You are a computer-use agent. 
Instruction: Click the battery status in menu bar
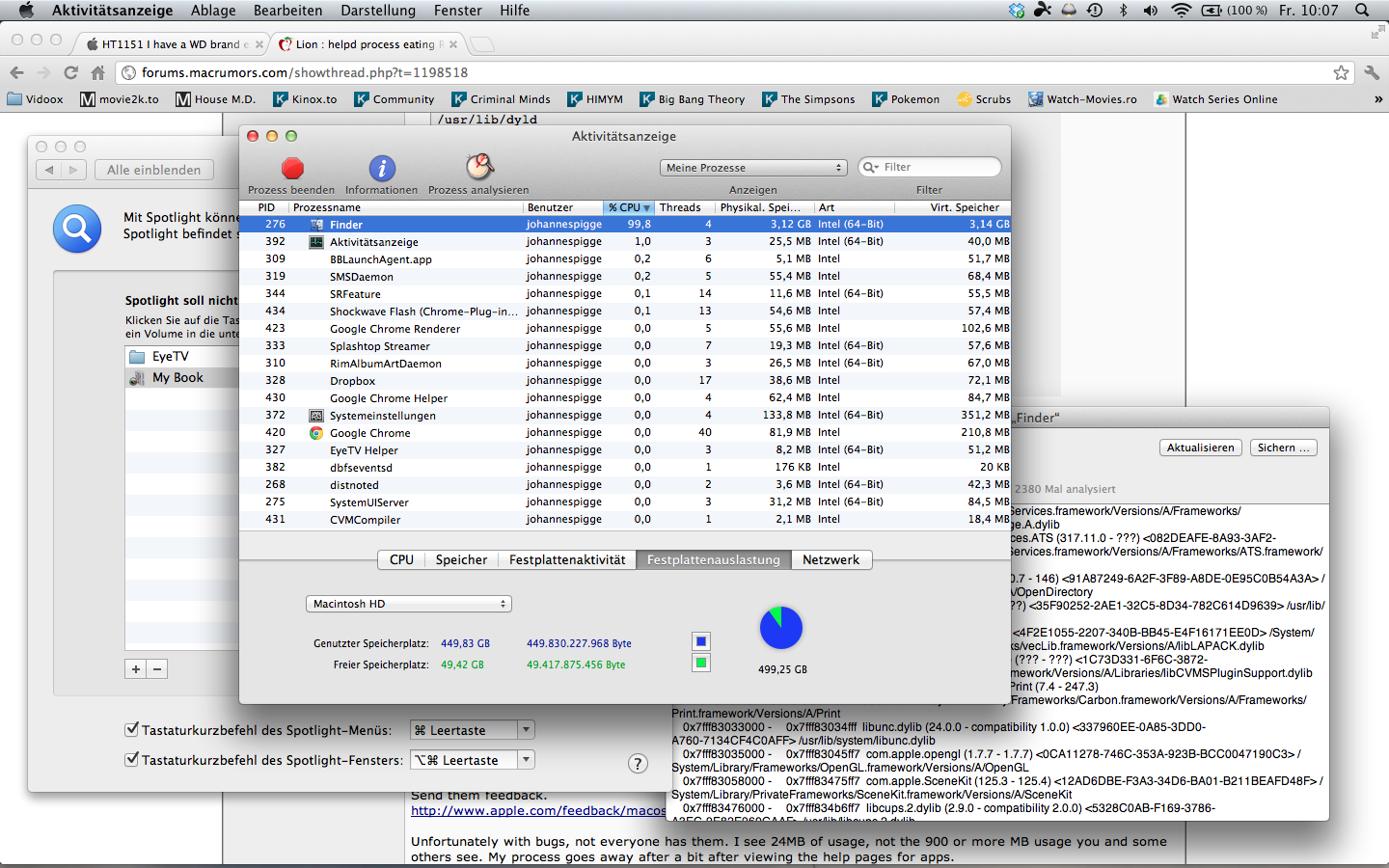point(1235,11)
